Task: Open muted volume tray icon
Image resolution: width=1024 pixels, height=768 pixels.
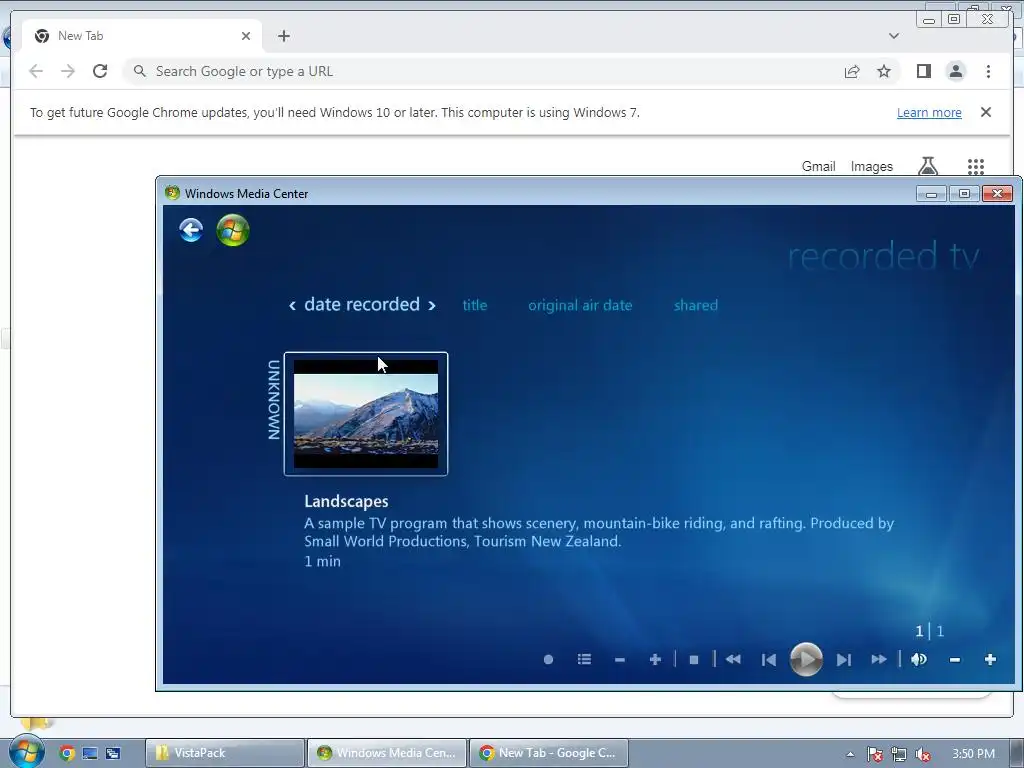Action: [923, 754]
